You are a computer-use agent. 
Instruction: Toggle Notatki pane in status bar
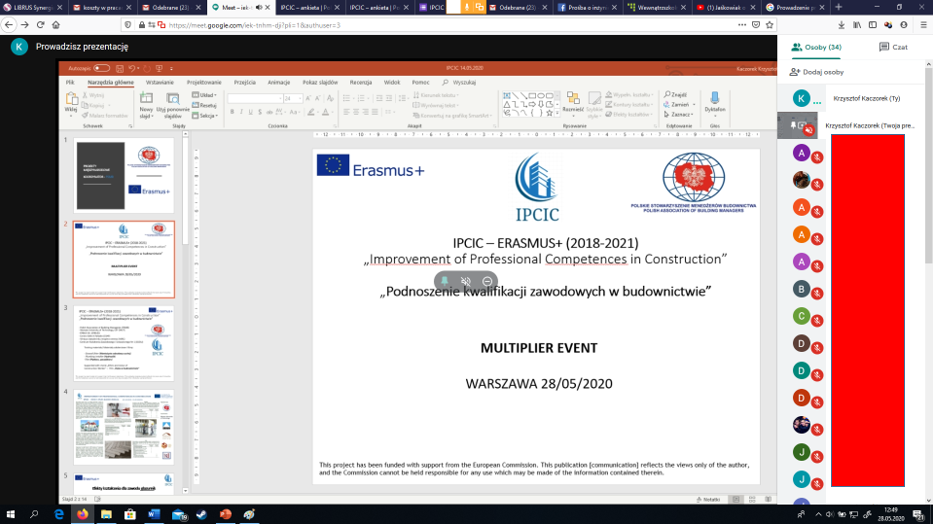point(708,499)
